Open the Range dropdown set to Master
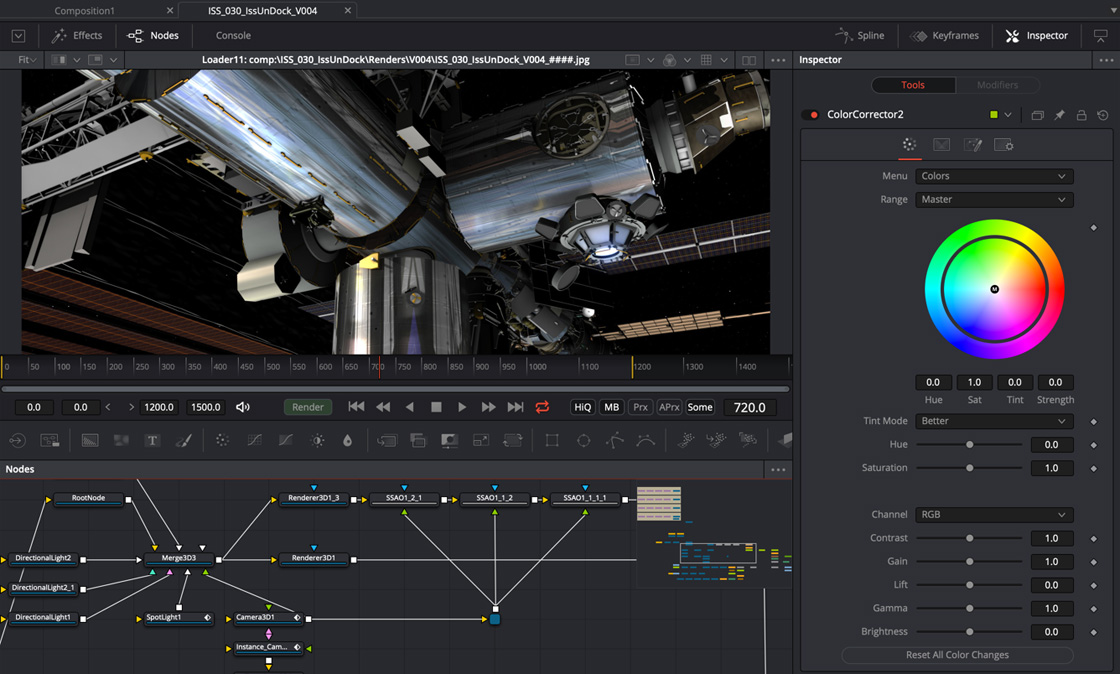Viewport: 1120px width, 674px height. pyautogui.click(x=993, y=199)
